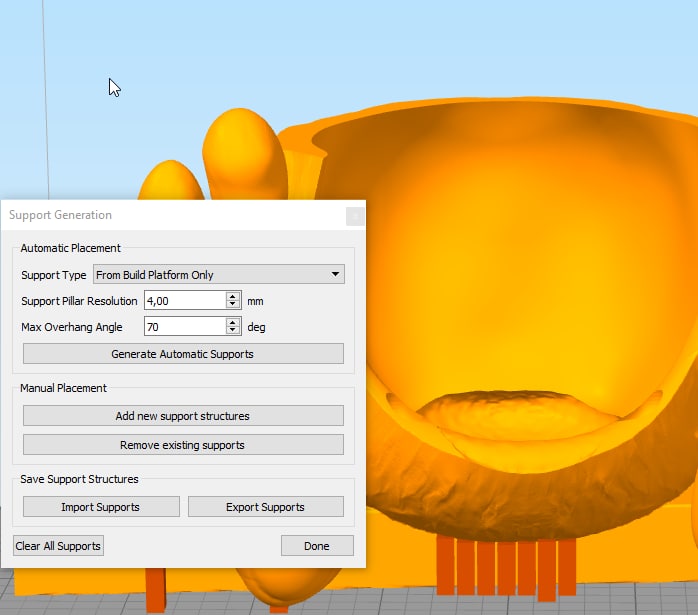The width and height of the screenshot is (698, 615).
Task: Click Export Supports button
Action: (x=266, y=507)
